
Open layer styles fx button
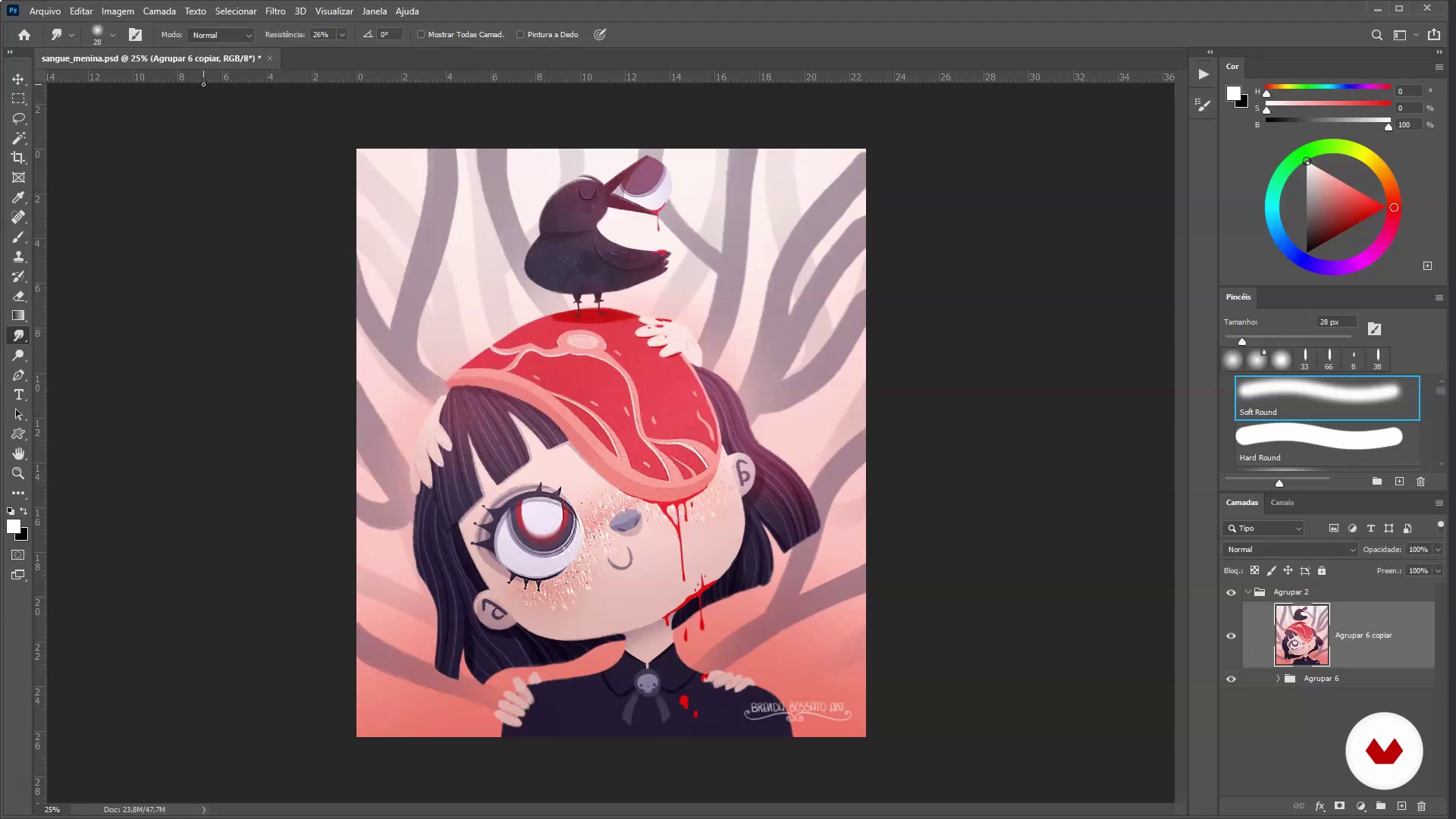coord(1319,806)
